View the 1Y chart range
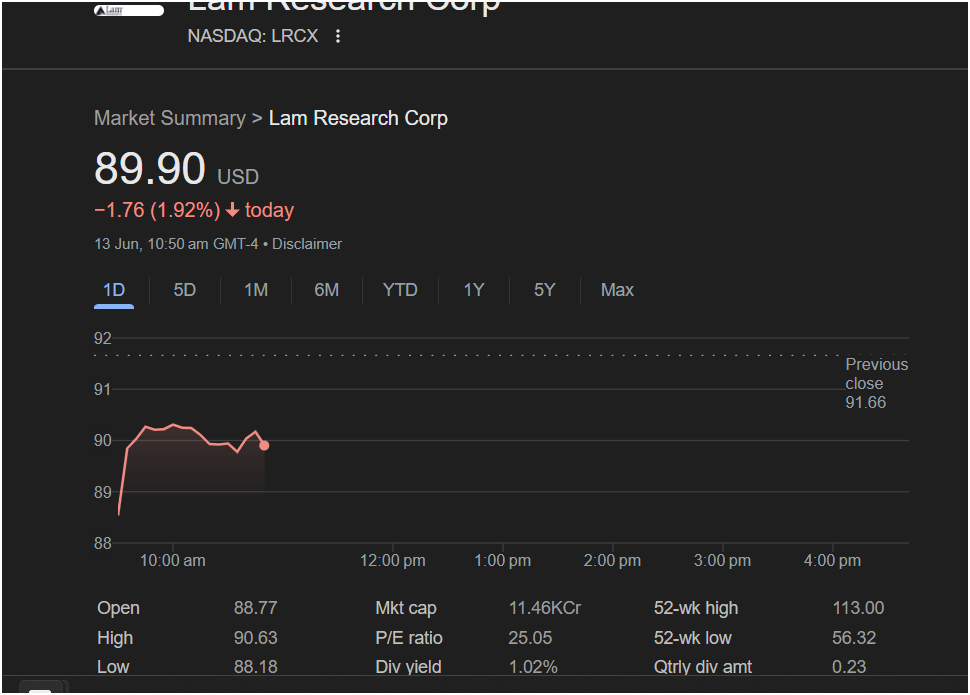Screen dimensions: 970x695 pyautogui.click(x=474, y=290)
